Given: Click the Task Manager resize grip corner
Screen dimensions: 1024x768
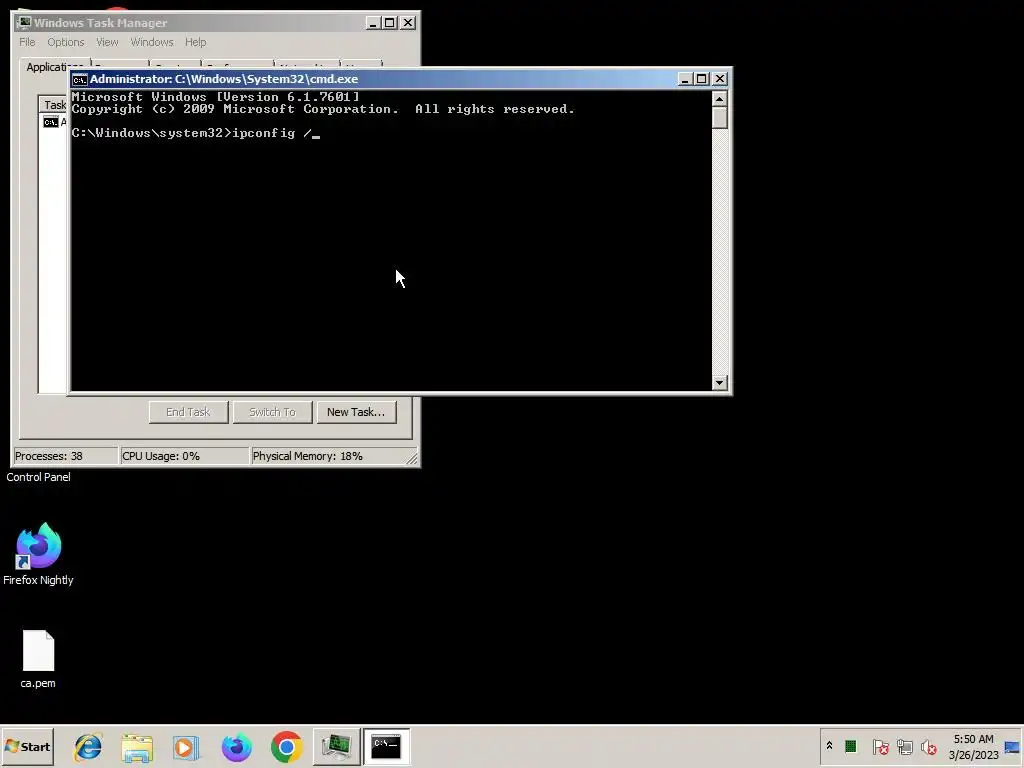Looking at the screenshot, I should point(412,458).
